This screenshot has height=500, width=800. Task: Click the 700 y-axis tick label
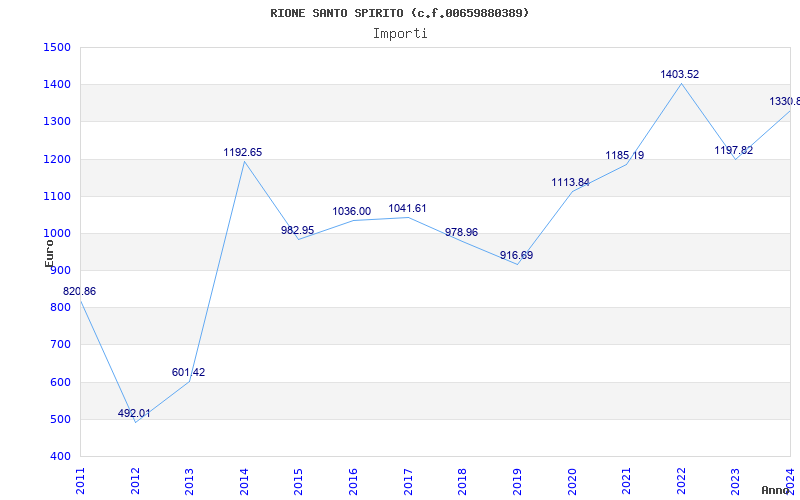click(60, 345)
